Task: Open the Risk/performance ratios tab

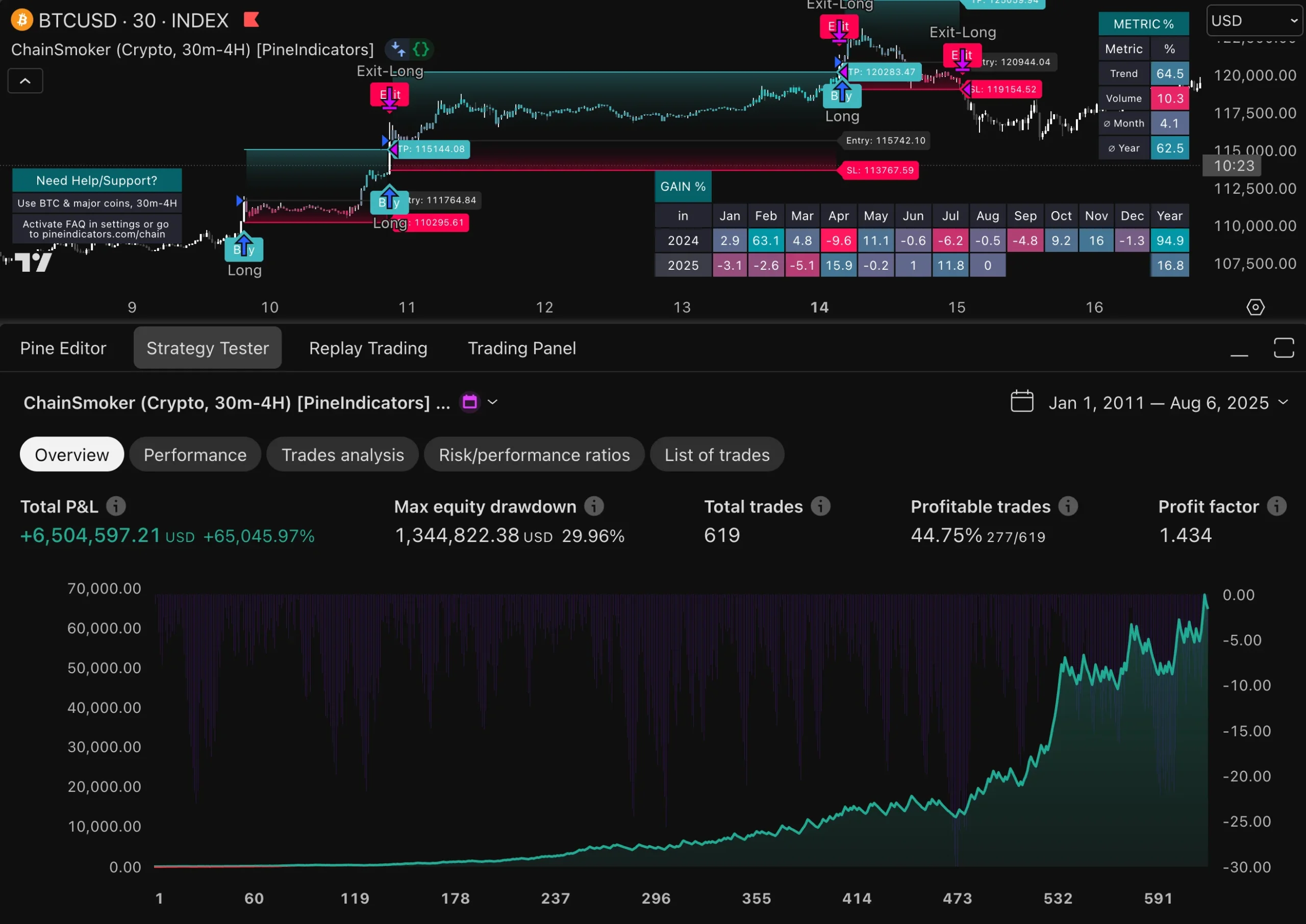Action: click(x=534, y=454)
